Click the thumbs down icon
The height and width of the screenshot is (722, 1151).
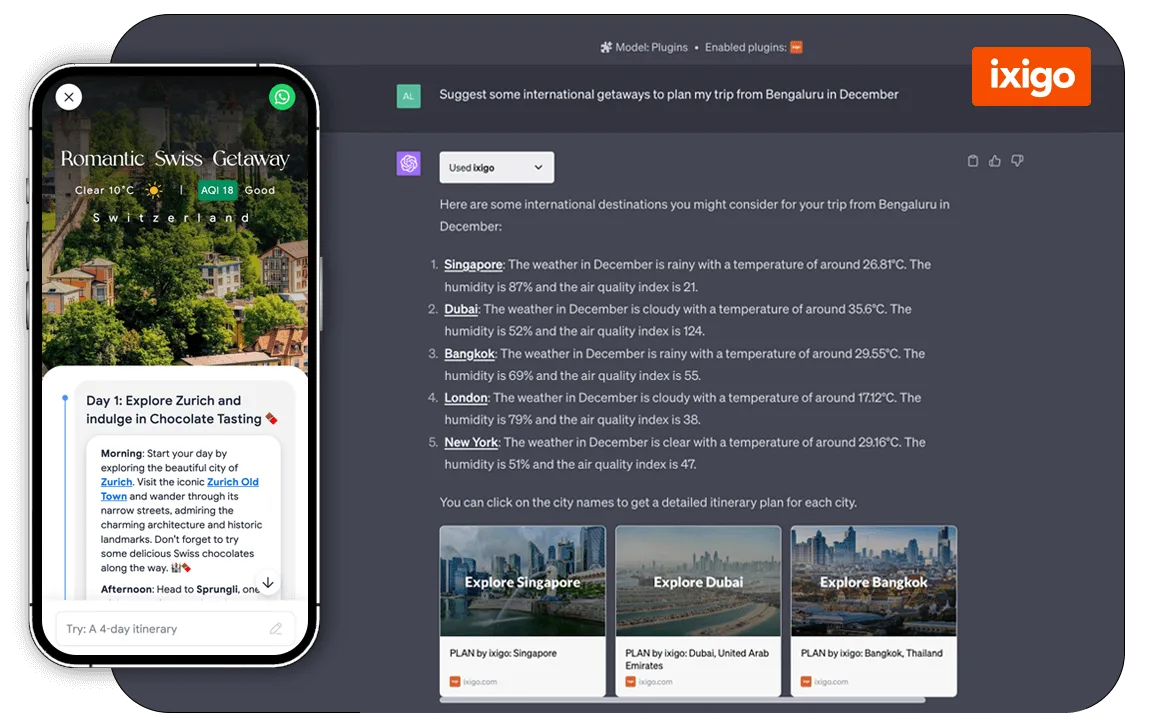click(1017, 161)
